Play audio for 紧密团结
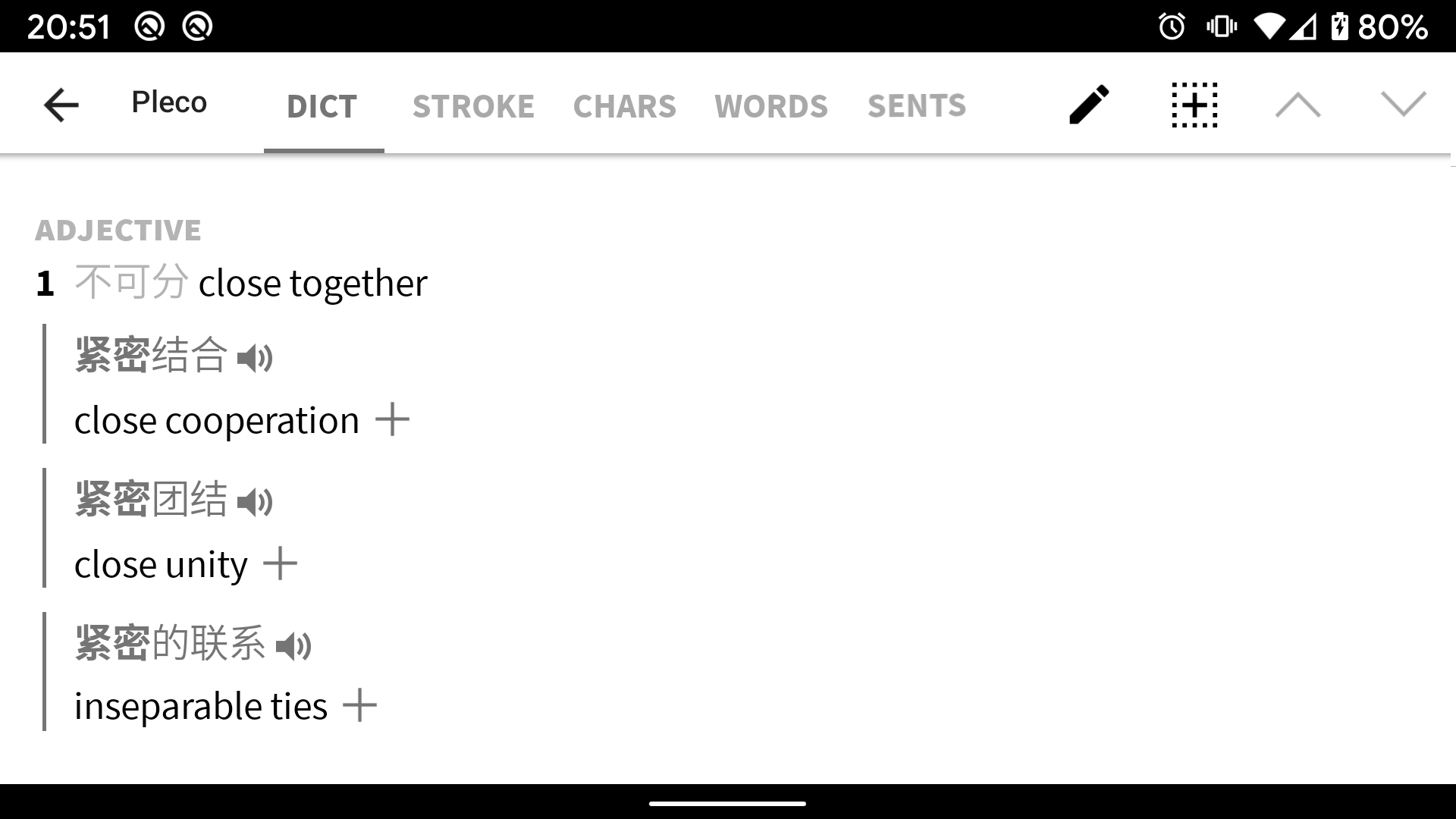 coord(255,502)
